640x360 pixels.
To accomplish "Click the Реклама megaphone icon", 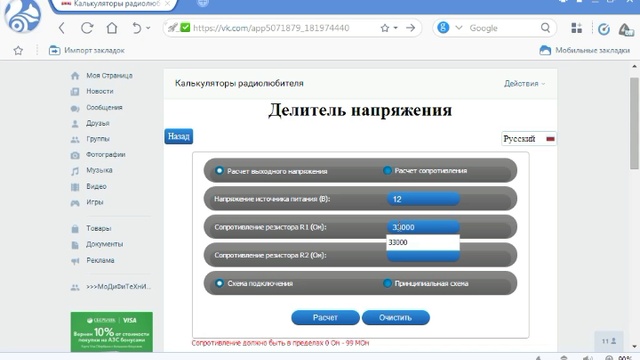I will (x=75, y=261).
